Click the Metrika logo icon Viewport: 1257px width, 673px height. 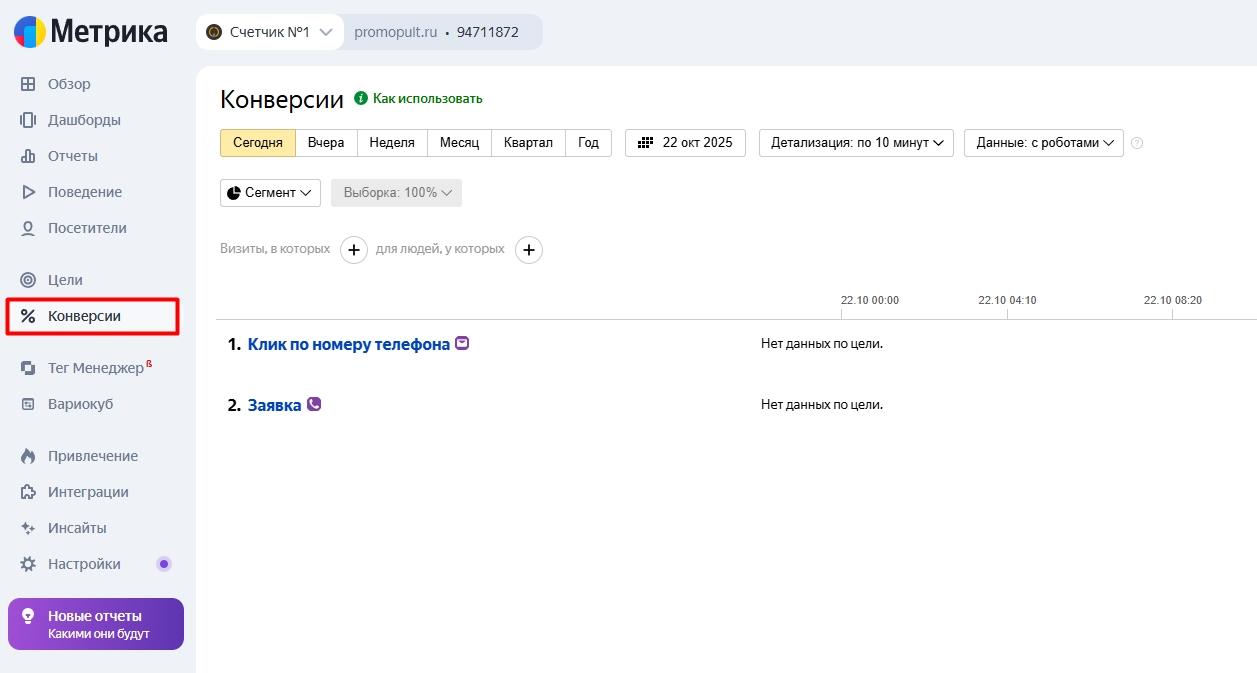pyautogui.click(x=29, y=32)
